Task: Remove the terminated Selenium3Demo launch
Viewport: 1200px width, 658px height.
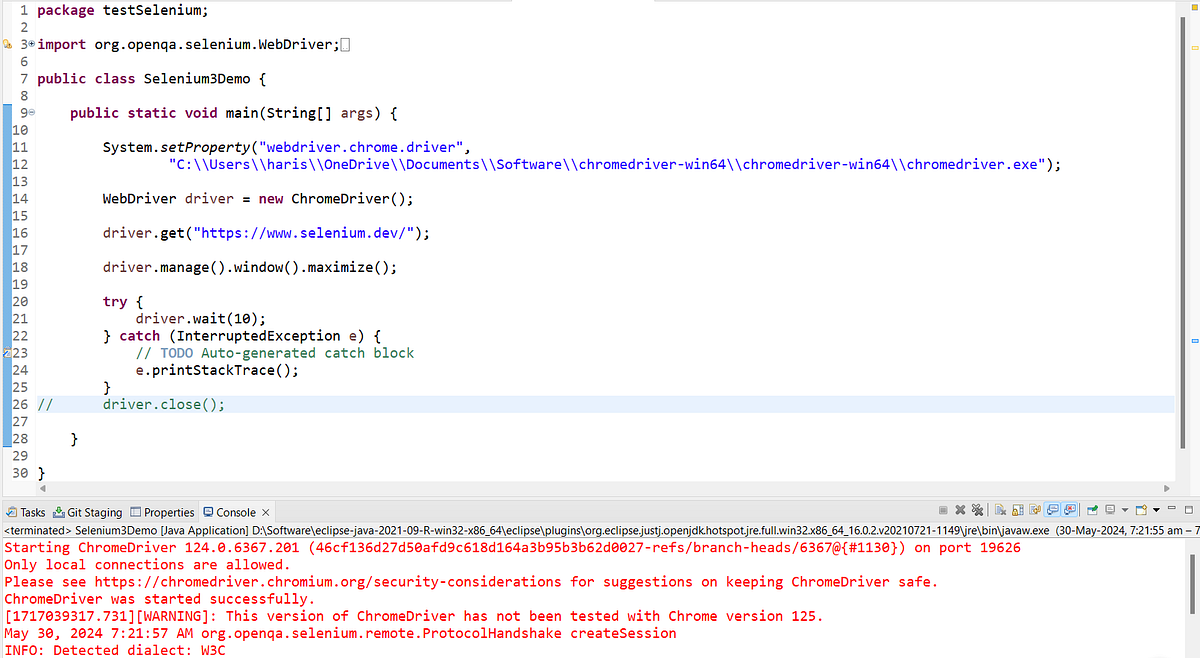Action: tap(960, 511)
